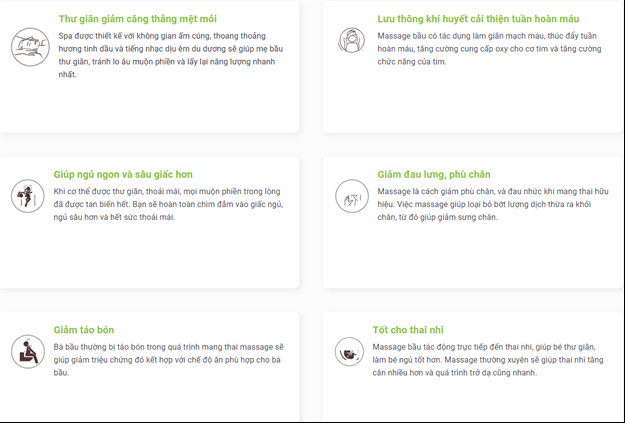Click the woman icon beside blood circulation heading
Image resolution: width=625 pixels, height=423 pixels.
[351, 41]
